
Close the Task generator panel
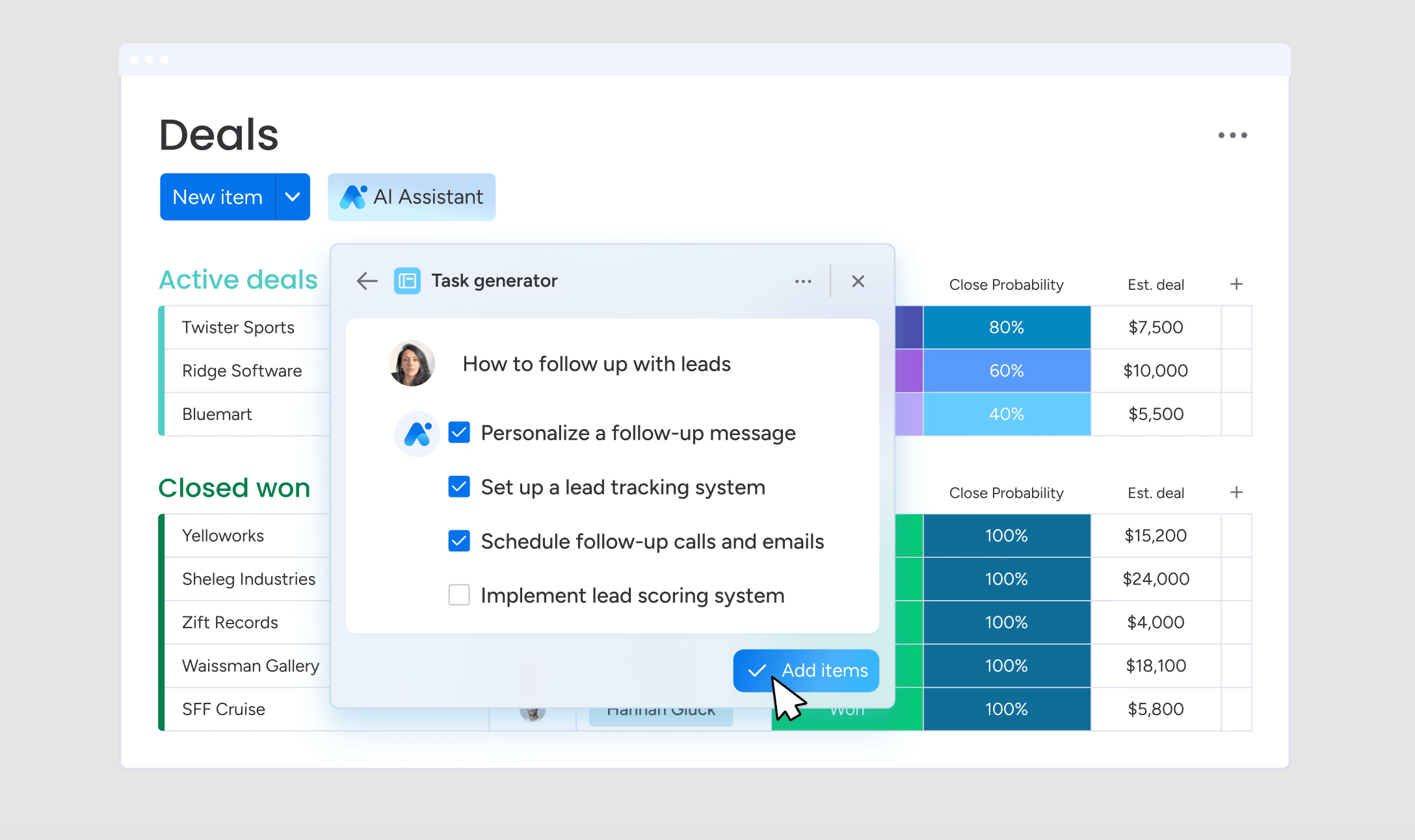tap(858, 281)
